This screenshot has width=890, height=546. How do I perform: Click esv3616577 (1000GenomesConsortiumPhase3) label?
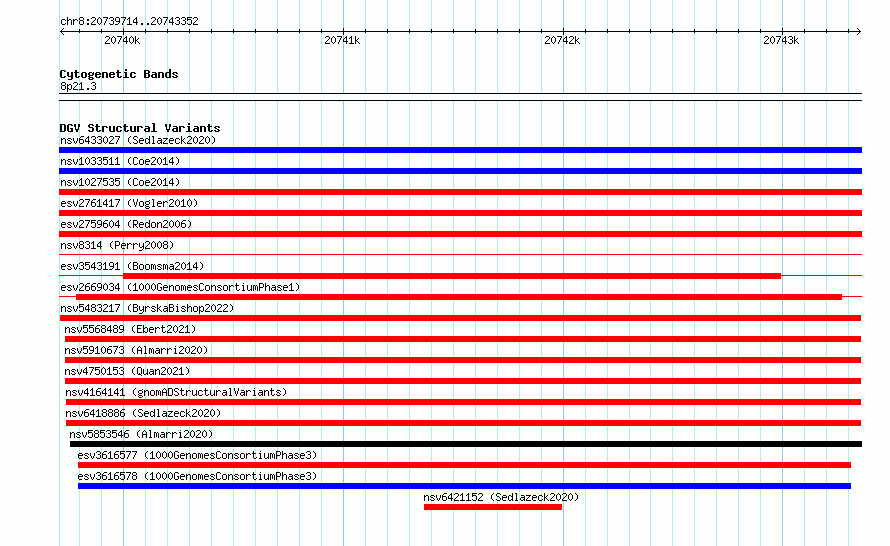pos(197,455)
